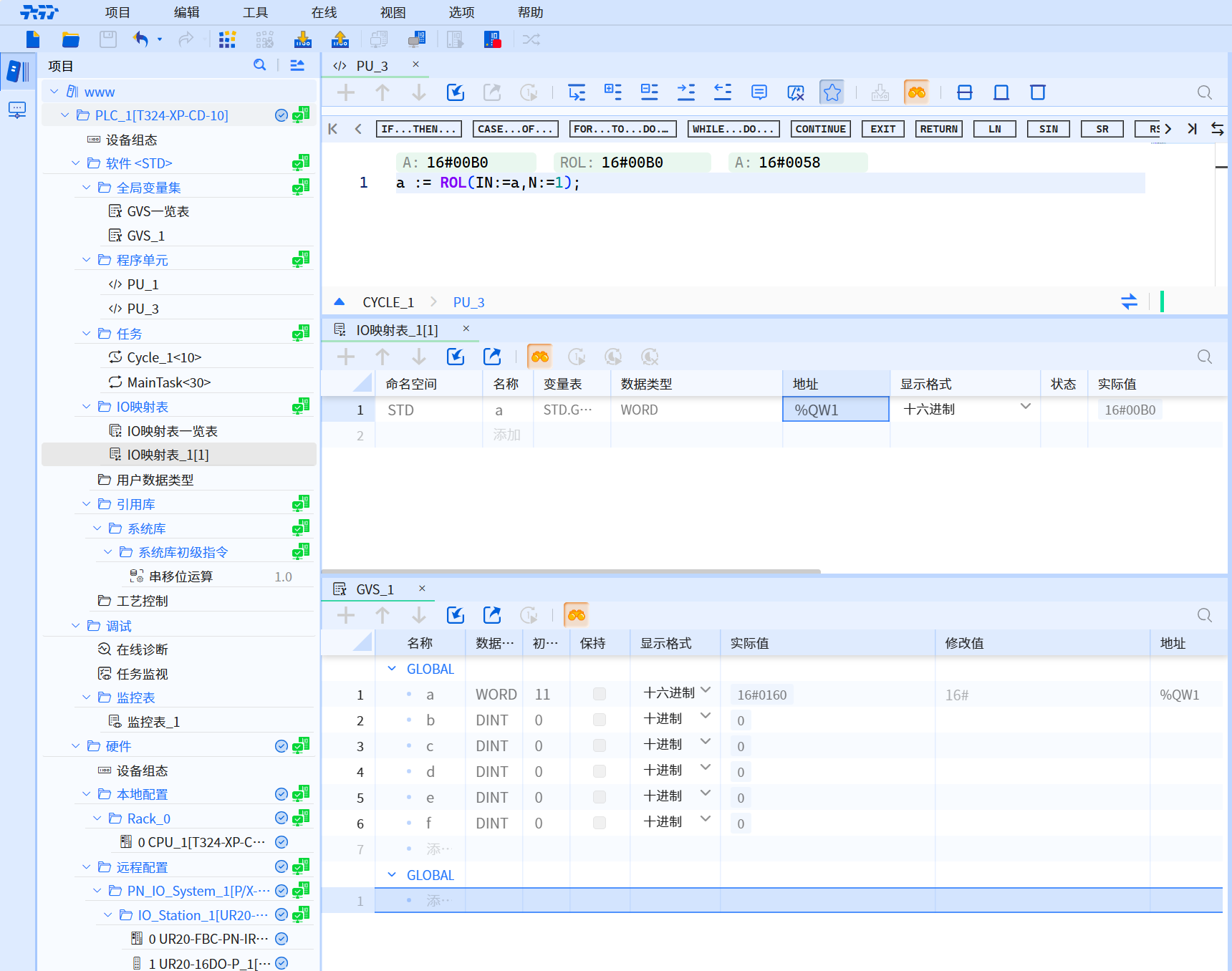Click the star bookmark icon in editor toolbar
This screenshot has height=971, width=1232.
(x=832, y=92)
